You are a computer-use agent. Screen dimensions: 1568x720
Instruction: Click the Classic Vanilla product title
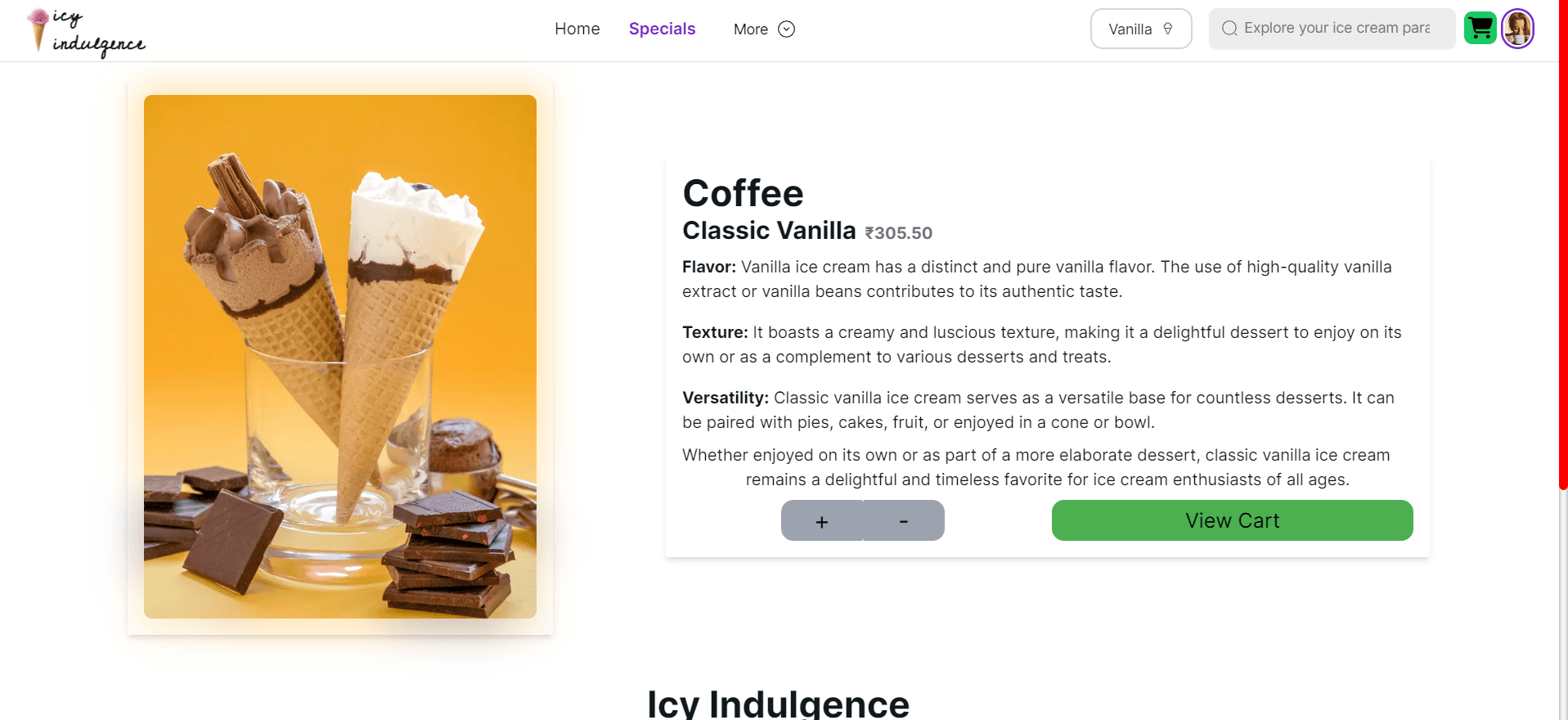(769, 231)
